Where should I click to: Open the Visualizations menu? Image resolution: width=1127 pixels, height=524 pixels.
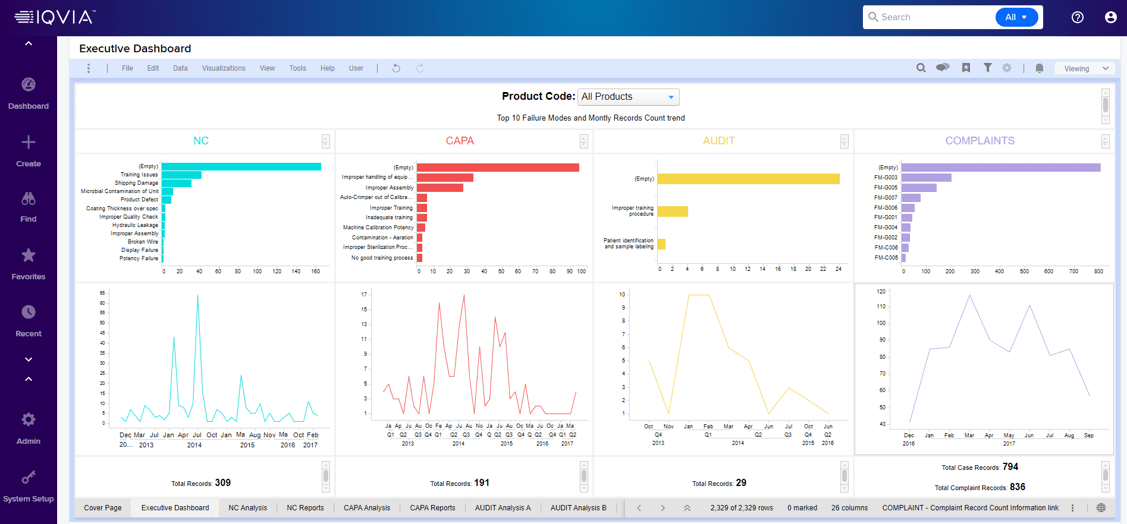pyautogui.click(x=224, y=68)
